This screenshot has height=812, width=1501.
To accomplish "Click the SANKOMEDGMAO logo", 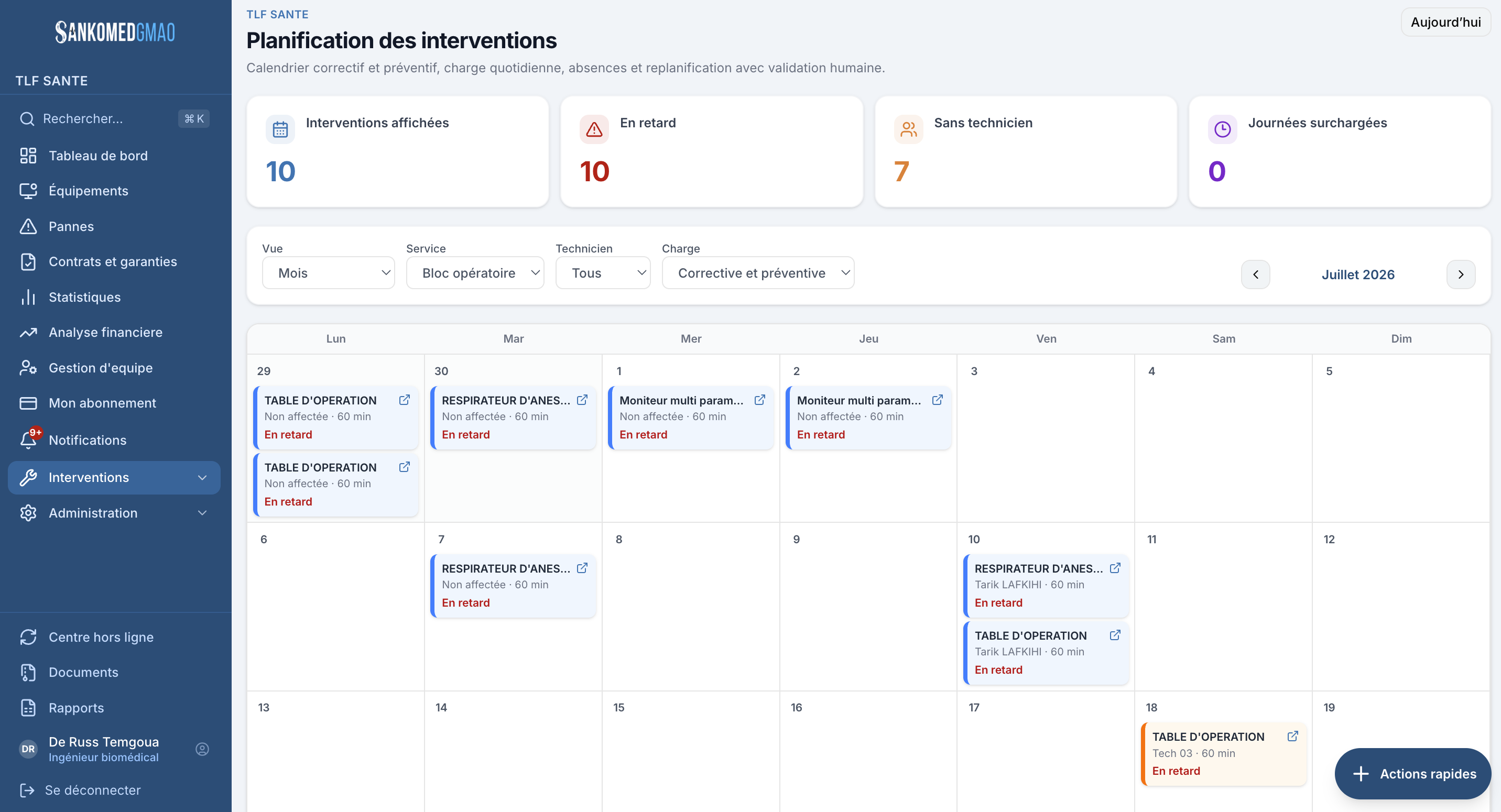I will 115,32.
